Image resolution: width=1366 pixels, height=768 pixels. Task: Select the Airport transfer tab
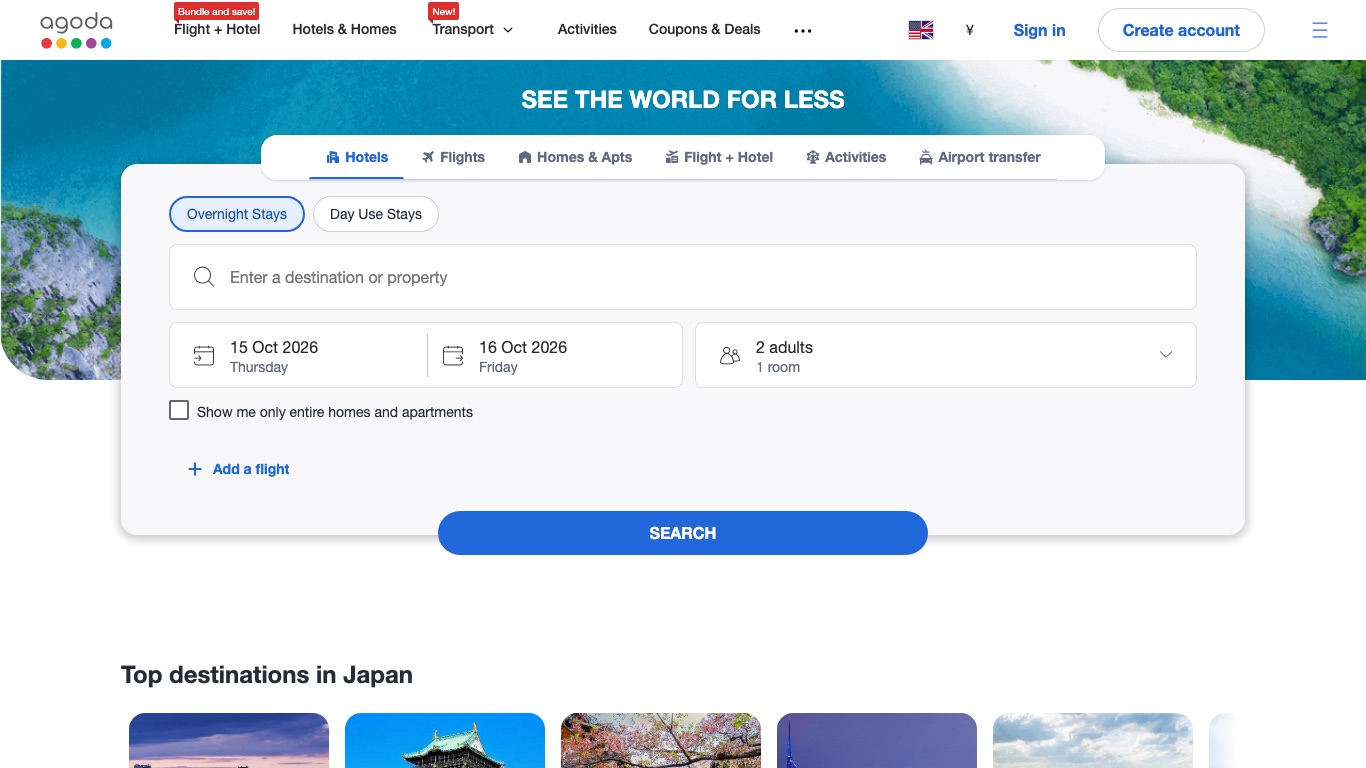(x=980, y=157)
